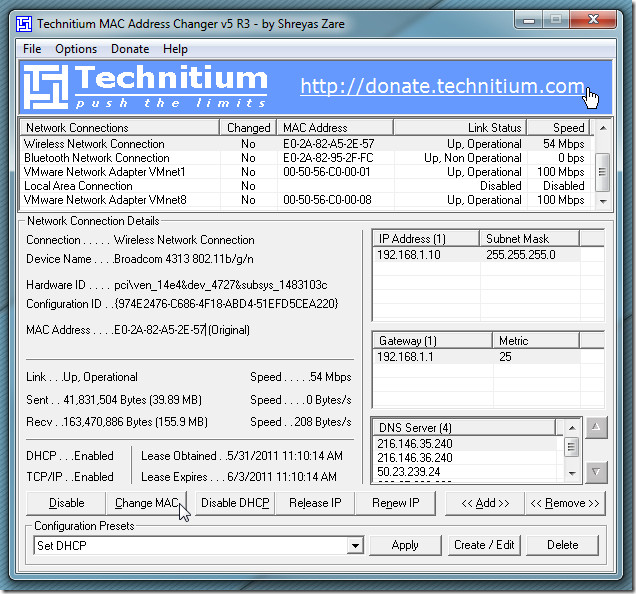Click the DNS Server (4) column header
The width and height of the screenshot is (636, 594).
(464, 428)
